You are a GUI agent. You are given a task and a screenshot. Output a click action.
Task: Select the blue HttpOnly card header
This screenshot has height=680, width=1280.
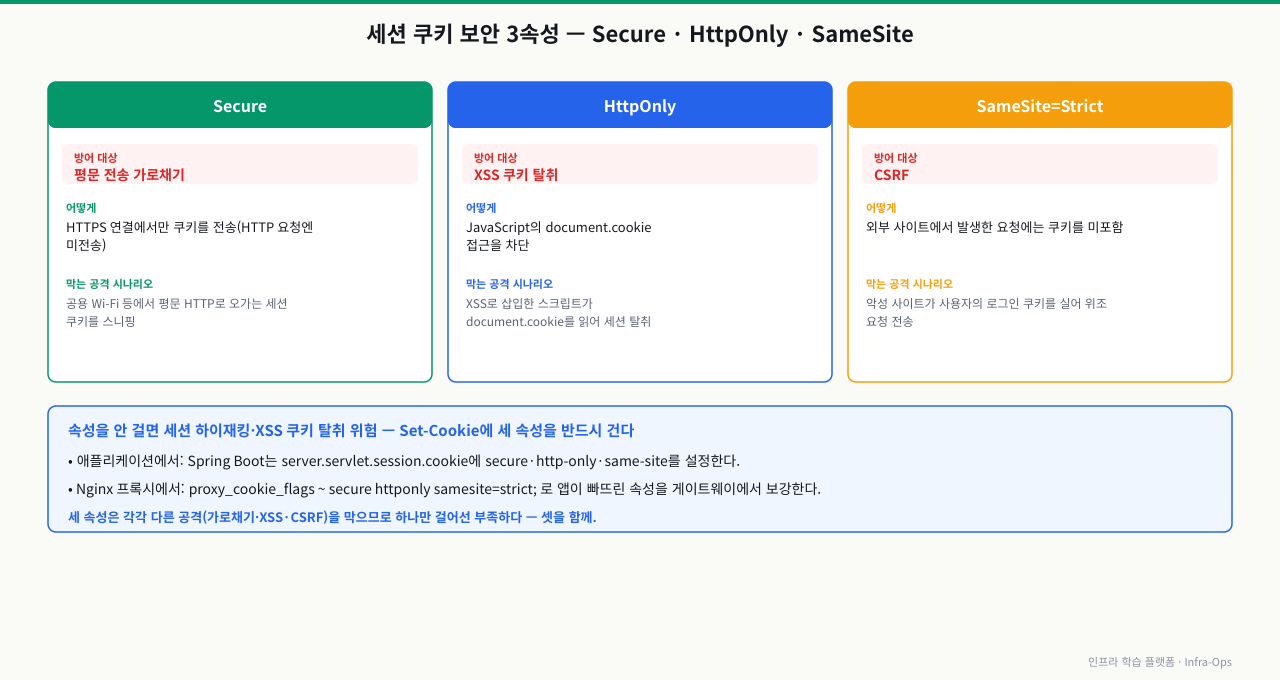click(x=640, y=105)
